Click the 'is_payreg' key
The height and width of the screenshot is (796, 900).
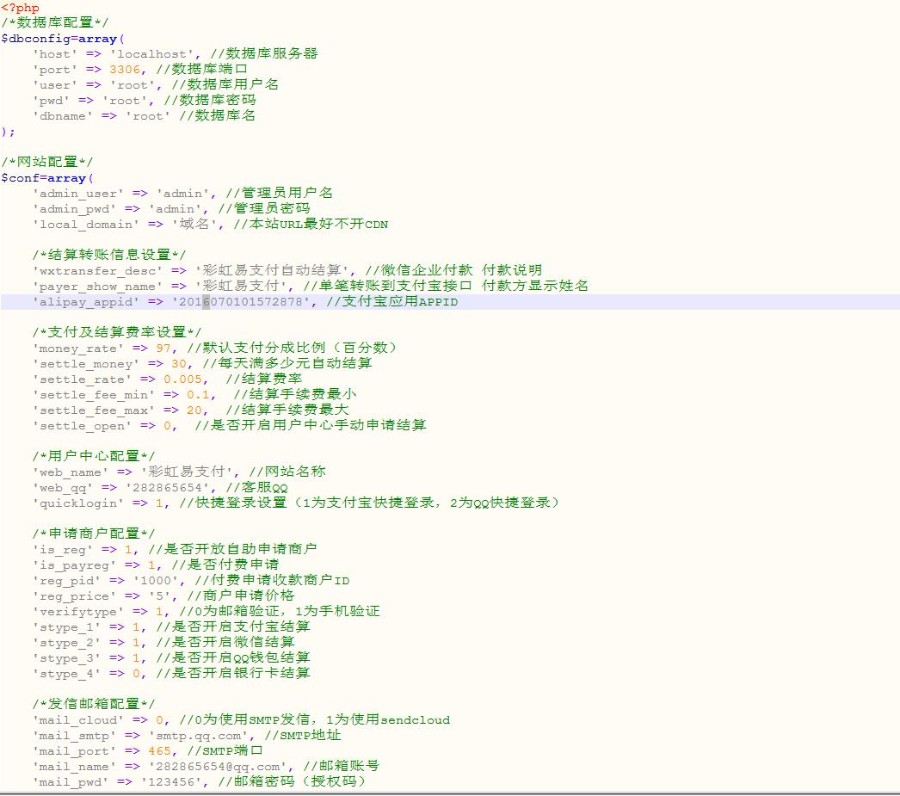pos(74,565)
